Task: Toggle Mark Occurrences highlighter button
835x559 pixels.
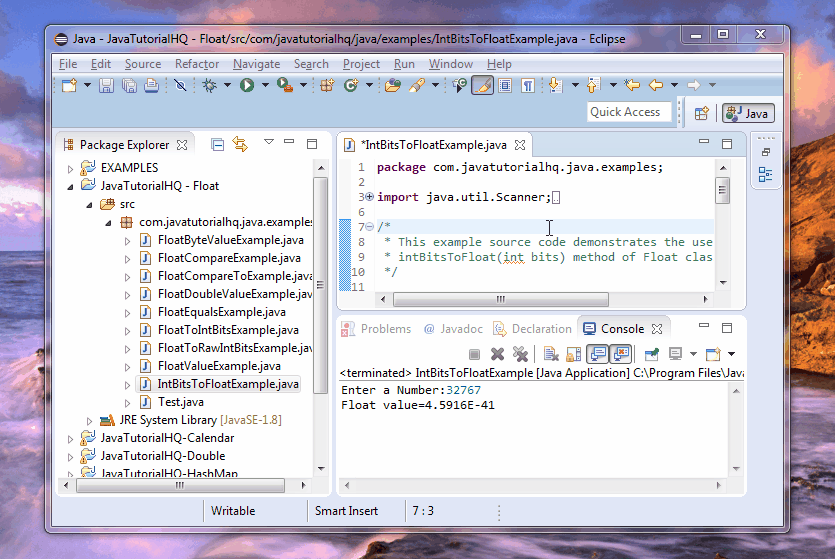Action: tap(482, 85)
